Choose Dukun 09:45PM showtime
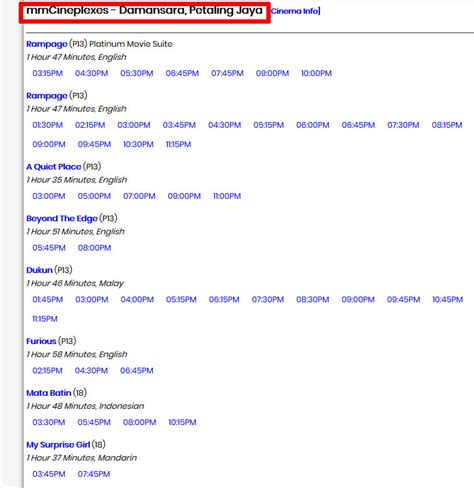This screenshot has height=488, width=474. (x=403, y=299)
